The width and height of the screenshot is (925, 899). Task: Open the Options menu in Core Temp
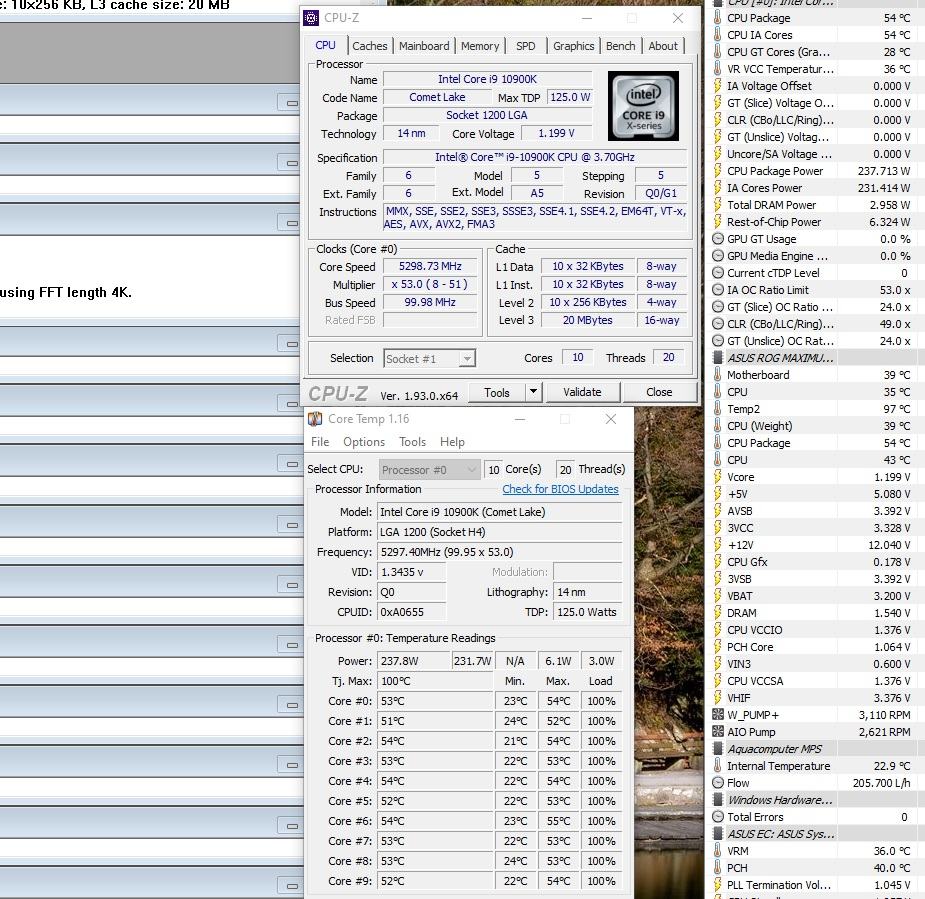click(363, 442)
